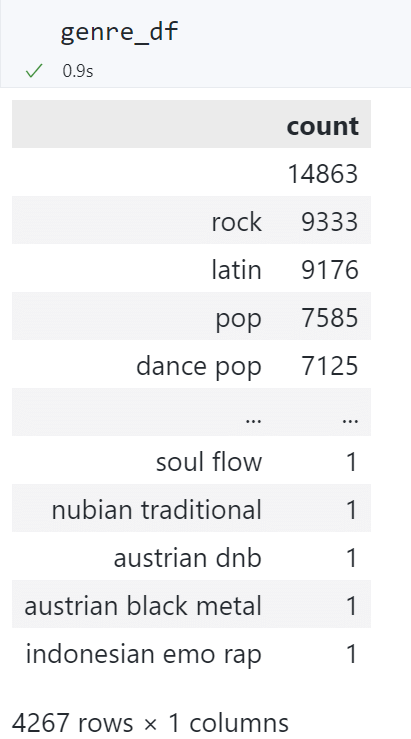Click the 7585 count cell
The width and height of the screenshot is (411, 739).
point(329,318)
